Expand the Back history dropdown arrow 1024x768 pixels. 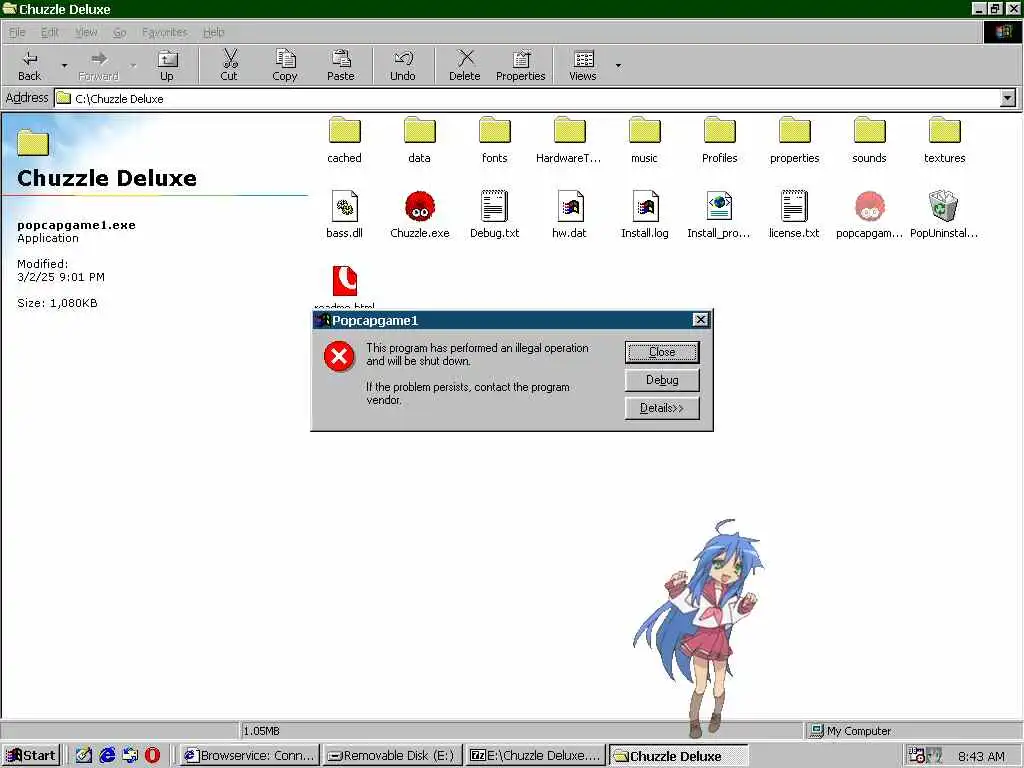(x=64, y=65)
